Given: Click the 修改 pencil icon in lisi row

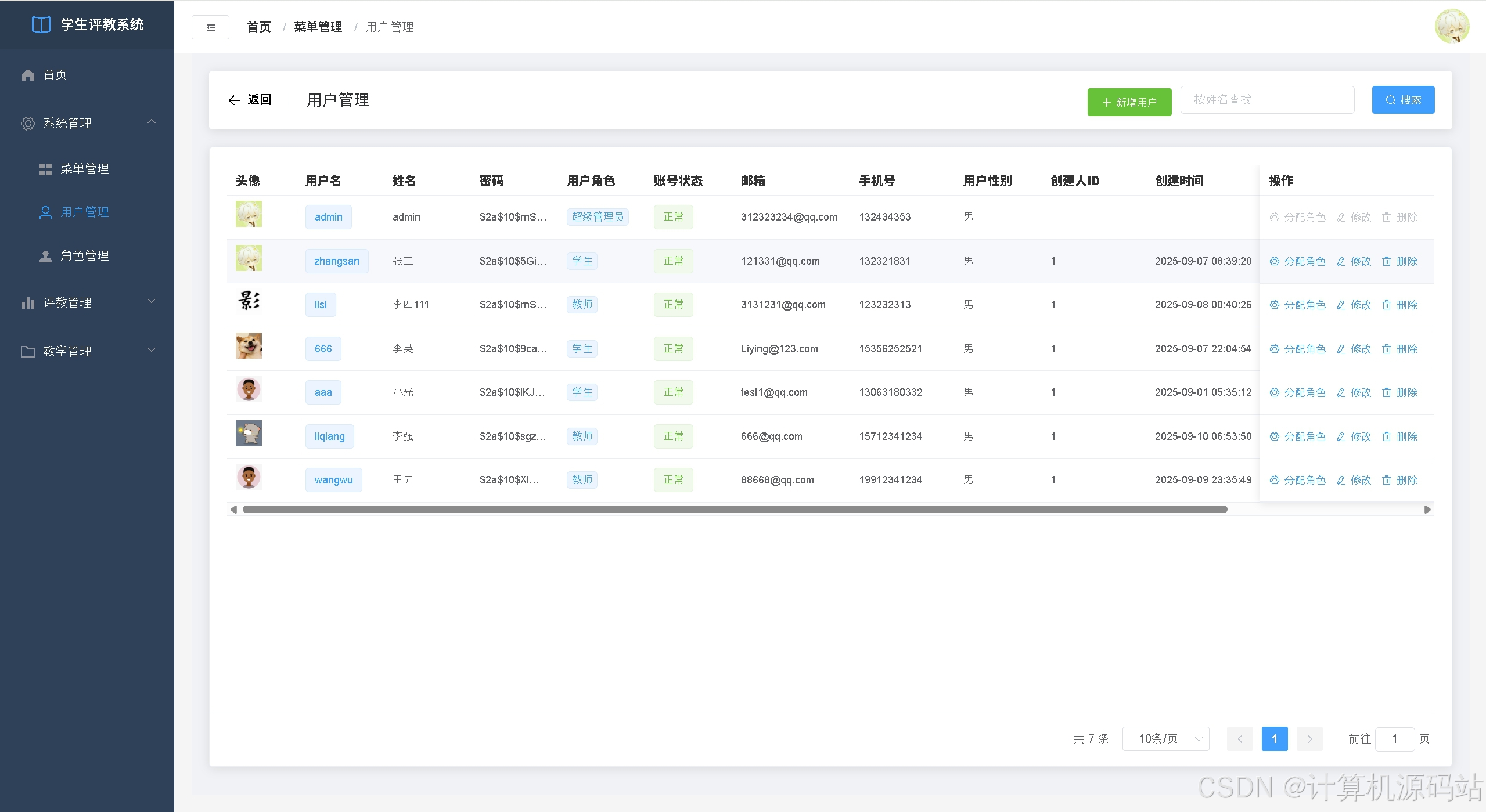Looking at the screenshot, I should (x=1341, y=305).
